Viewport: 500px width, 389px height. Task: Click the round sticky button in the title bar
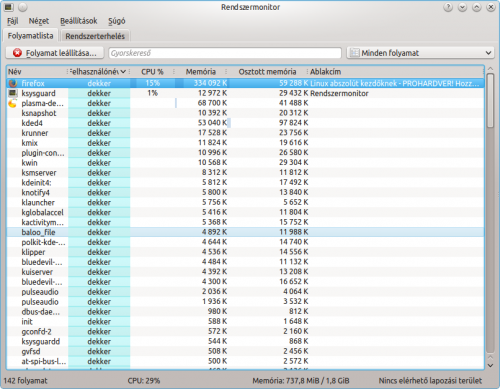tap(23, 7)
